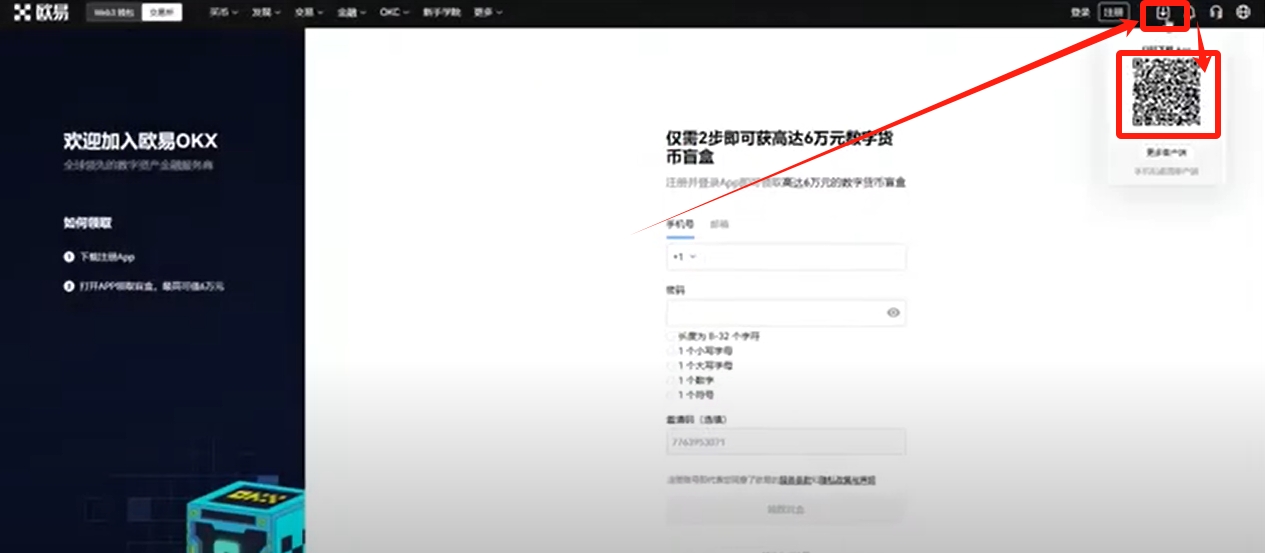Click the 下载注册App step text
The width and height of the screenshot is (1265, 553).
pyautogui.click(x=107, y=257)
